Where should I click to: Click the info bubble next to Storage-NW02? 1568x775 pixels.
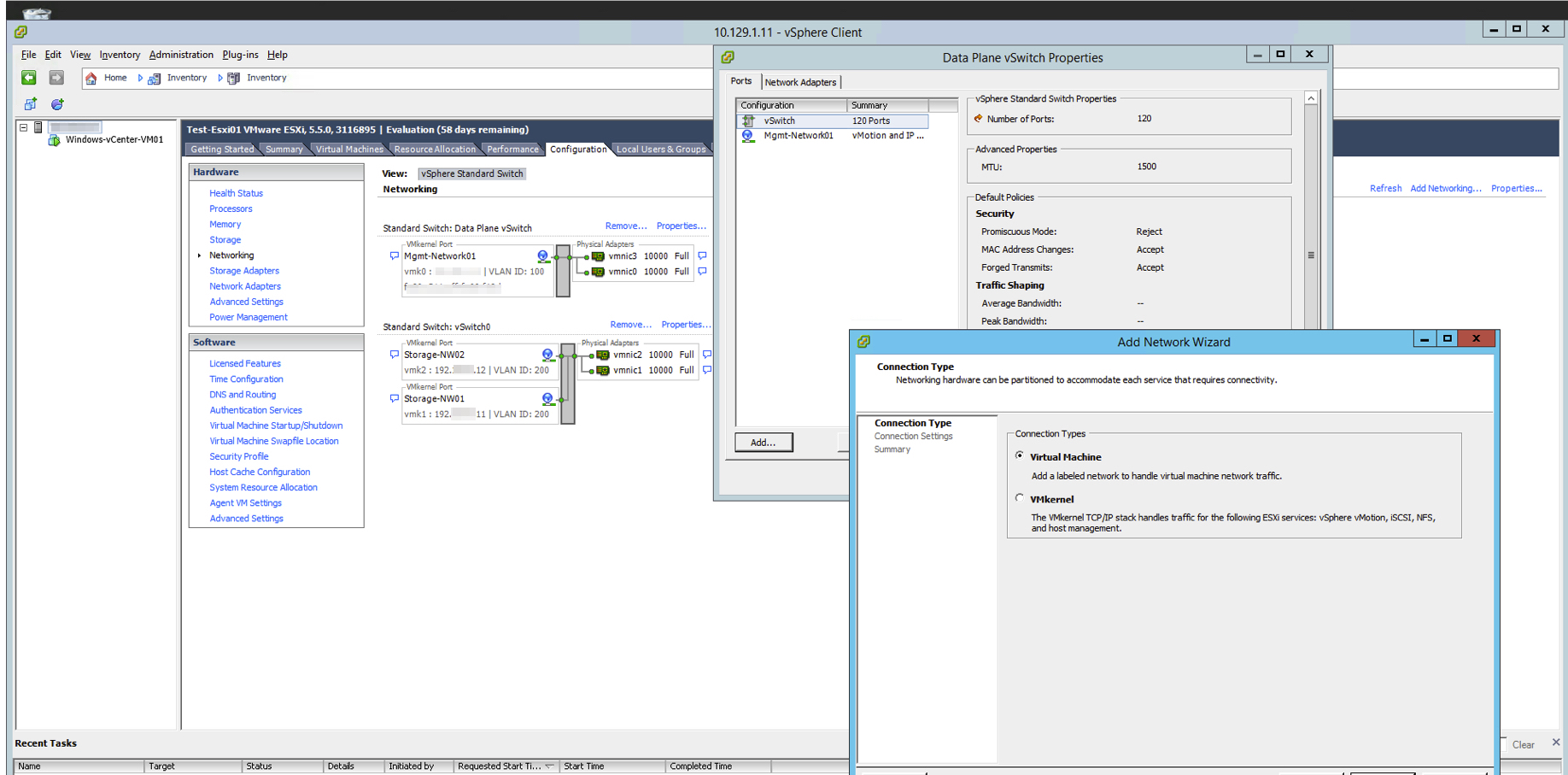pyautogui.click(x=394, y=355)
